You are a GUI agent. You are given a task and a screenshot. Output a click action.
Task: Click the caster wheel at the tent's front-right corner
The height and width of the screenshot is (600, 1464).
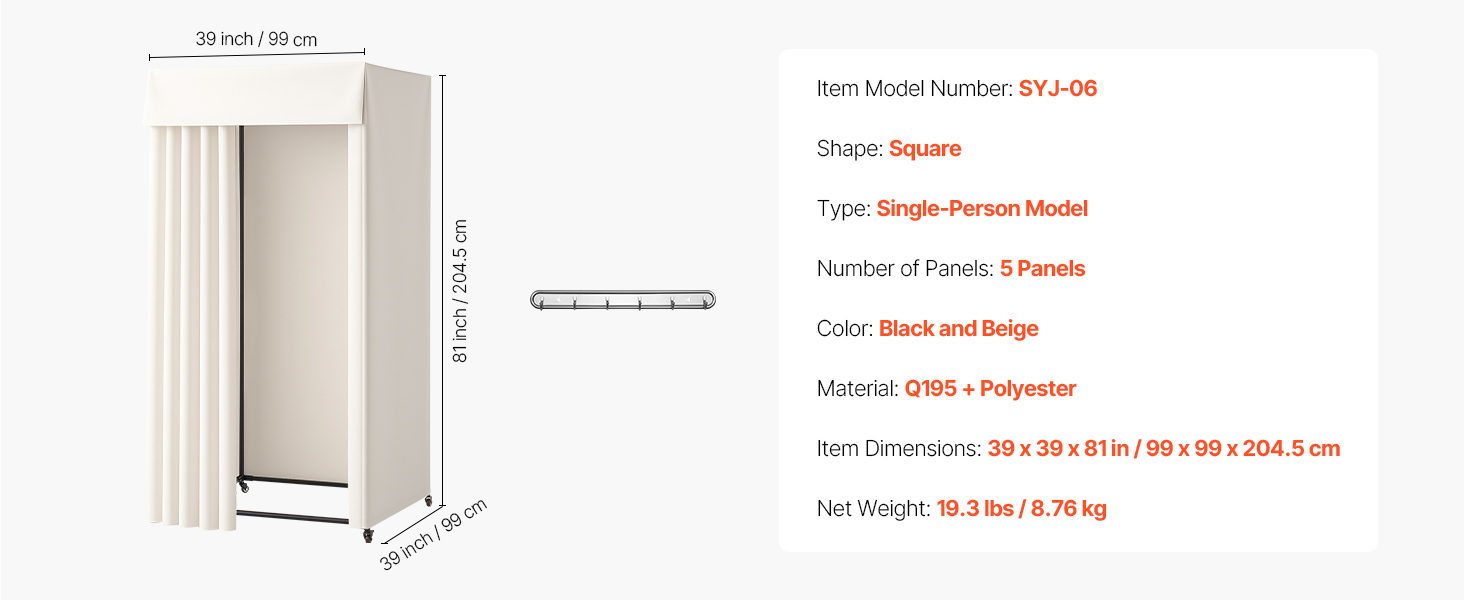coord(368,536)
